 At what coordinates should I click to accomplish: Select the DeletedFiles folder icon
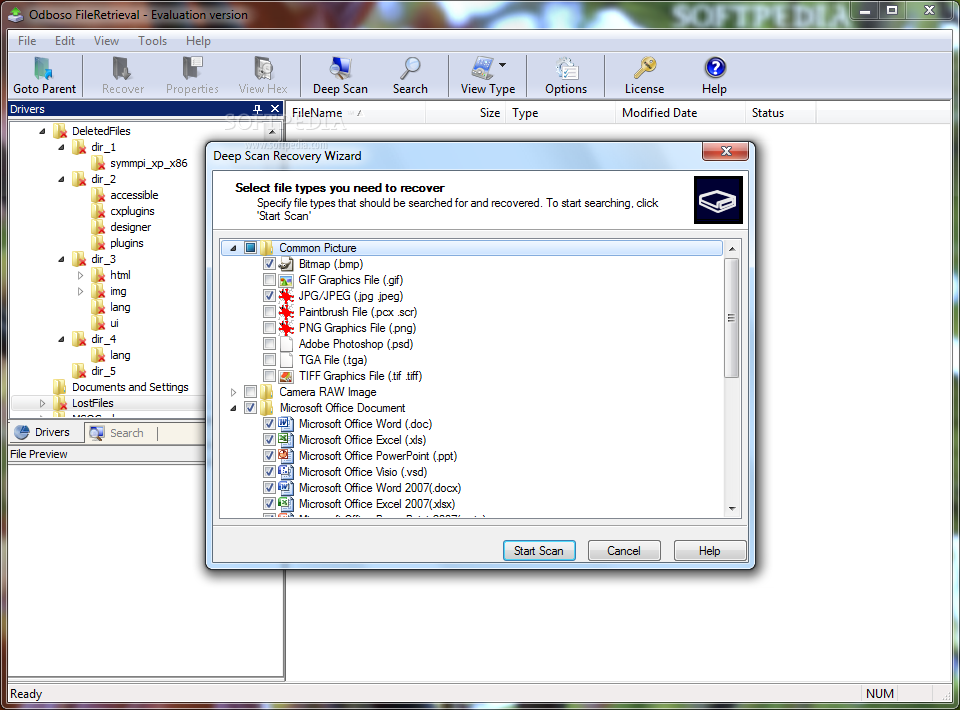pyautogui.click(x=60, y=131)
